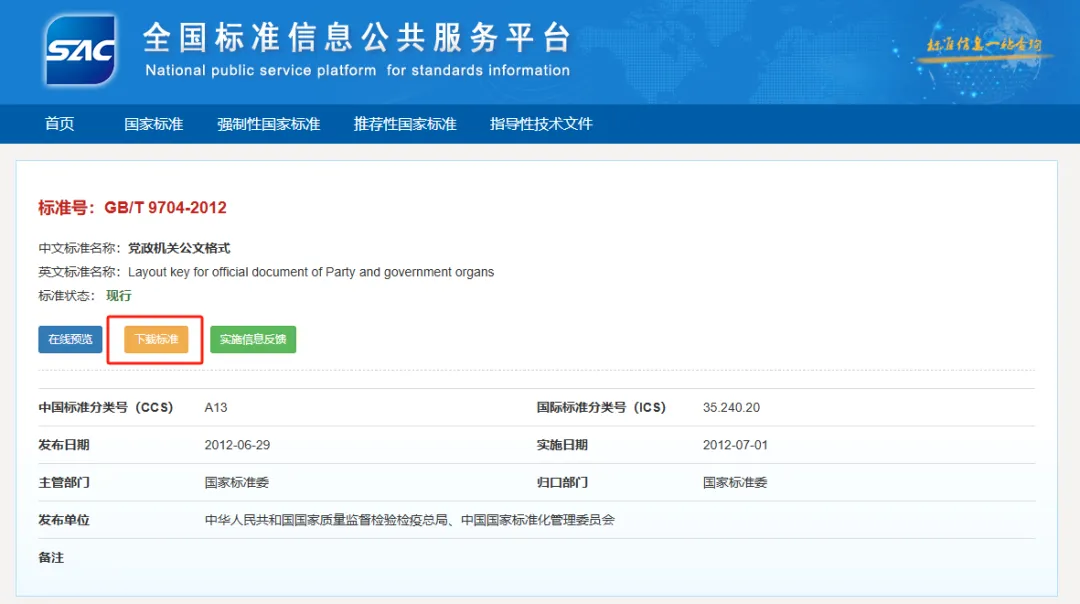Click the CCS value A13
Viewport: 1080px width, 604px height.
tap(216, 408)
